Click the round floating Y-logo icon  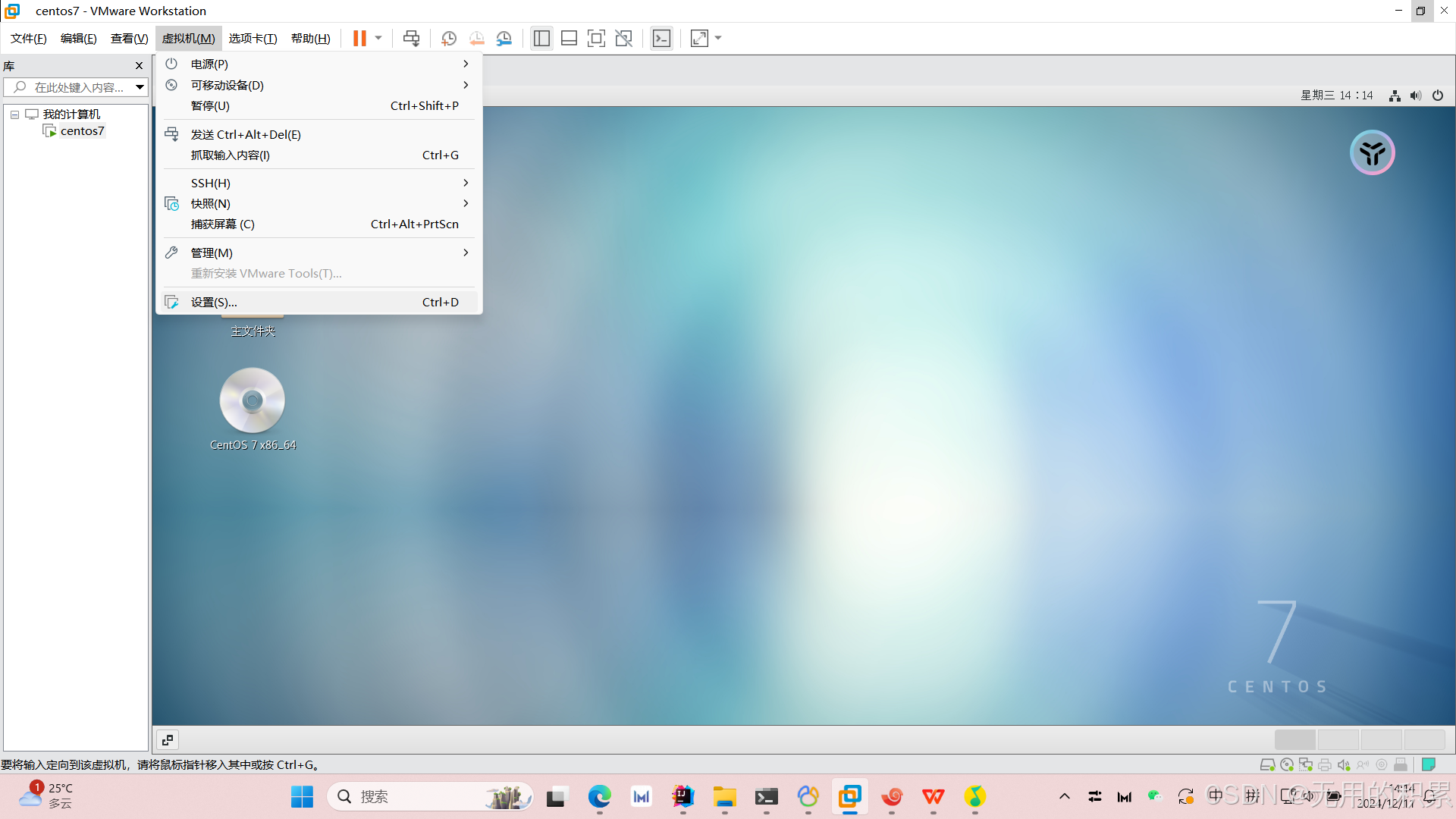(1372, 153)
